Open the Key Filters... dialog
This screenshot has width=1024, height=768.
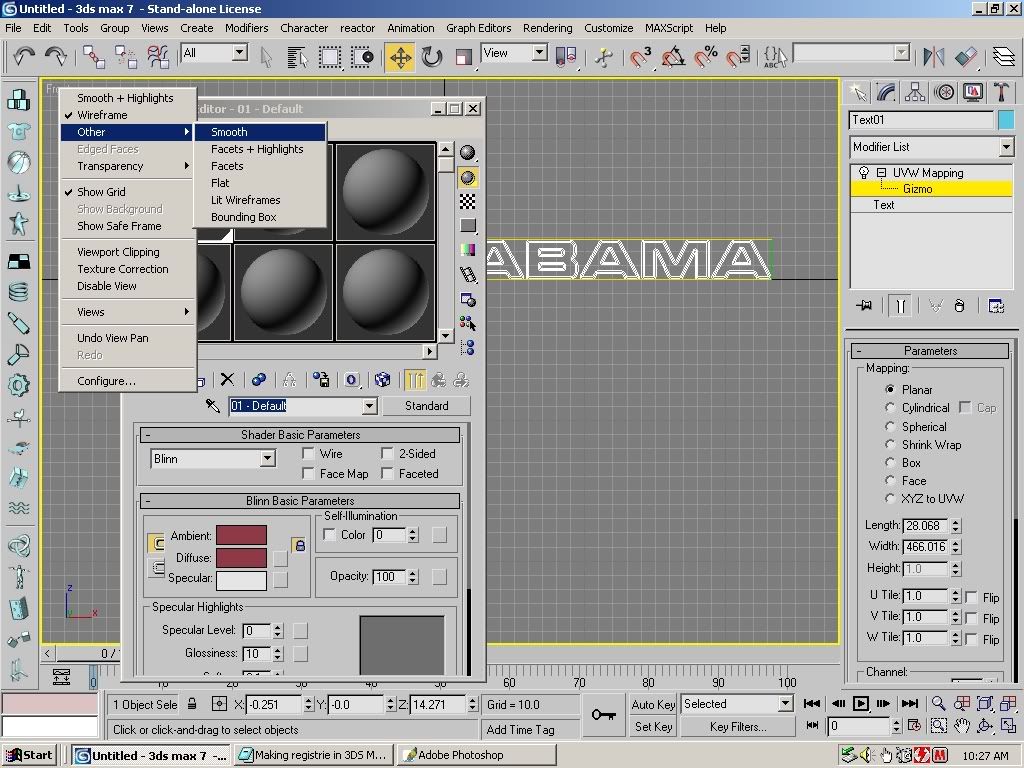(738, 726)
